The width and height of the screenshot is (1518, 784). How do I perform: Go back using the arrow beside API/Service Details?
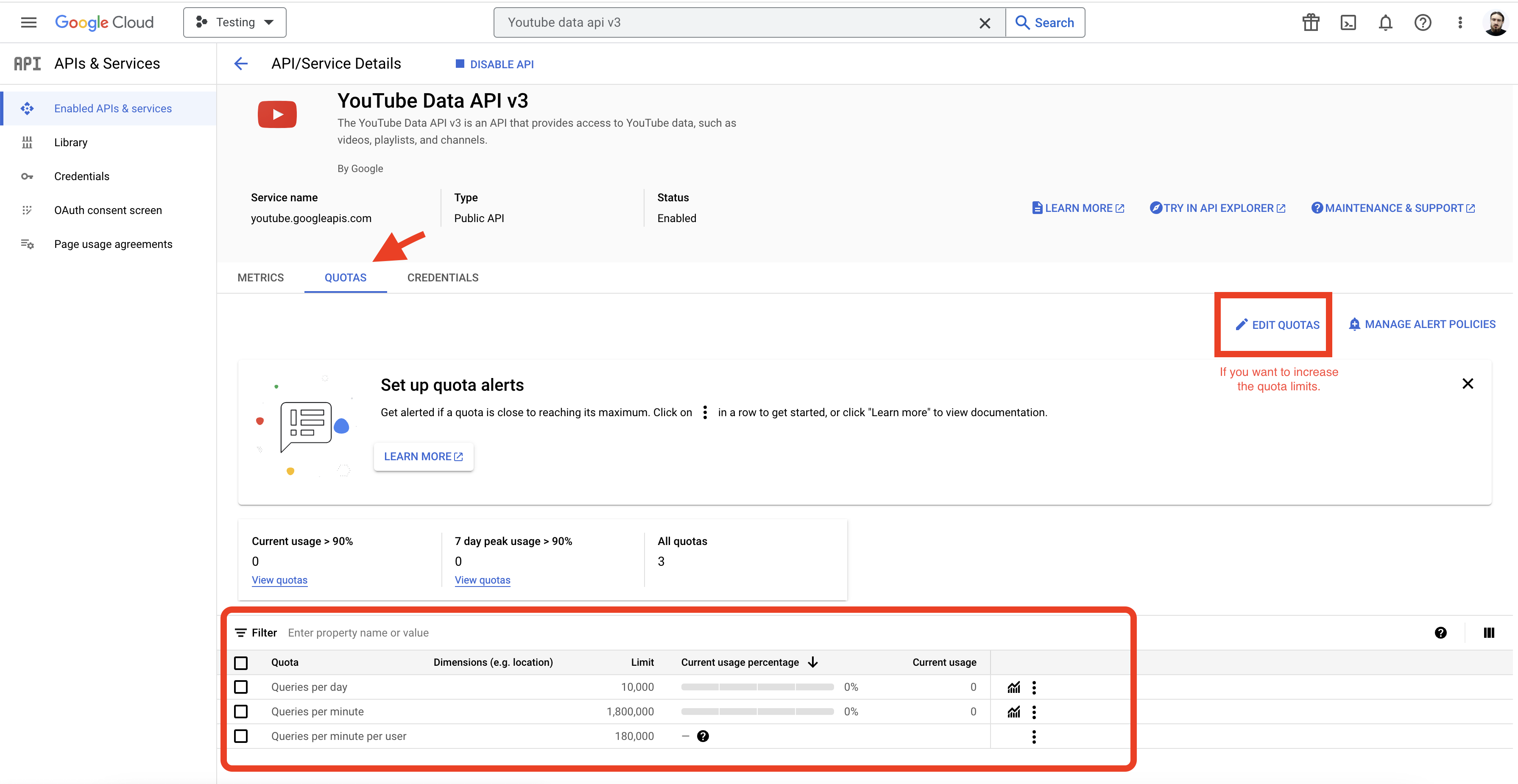pos(241,64)
